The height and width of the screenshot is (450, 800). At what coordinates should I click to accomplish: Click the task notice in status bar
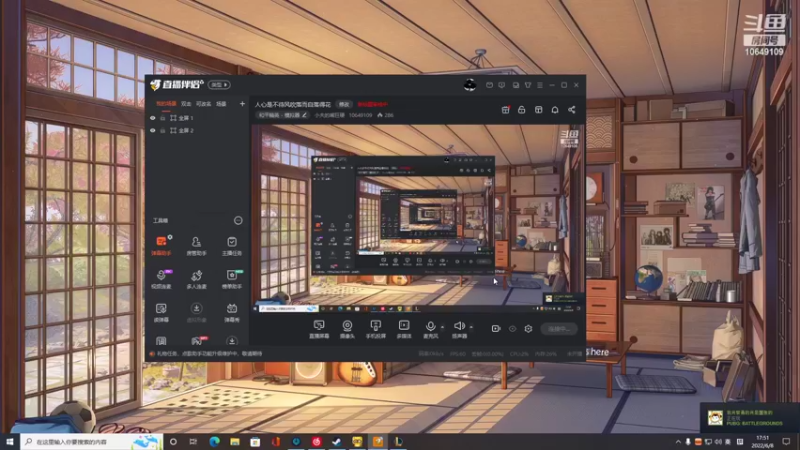(206, 354)
